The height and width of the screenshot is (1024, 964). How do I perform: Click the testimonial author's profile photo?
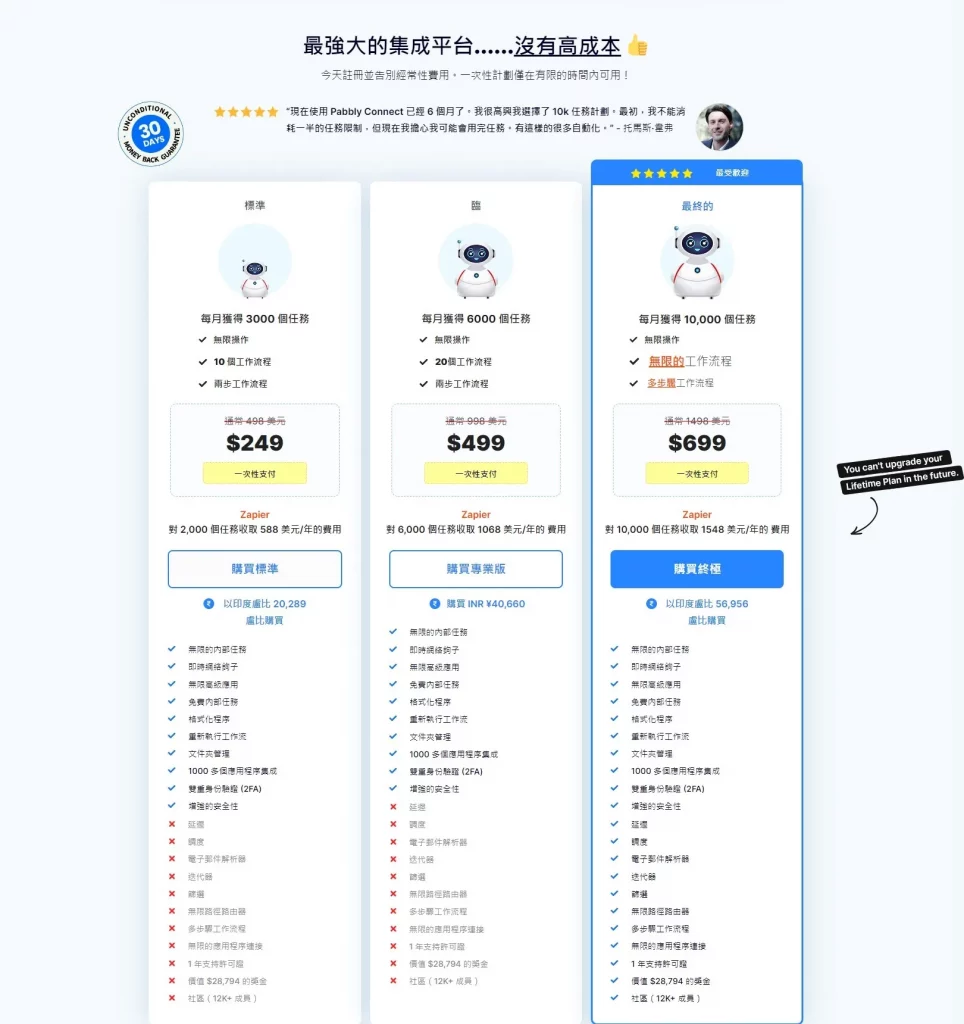pos(720,126)
